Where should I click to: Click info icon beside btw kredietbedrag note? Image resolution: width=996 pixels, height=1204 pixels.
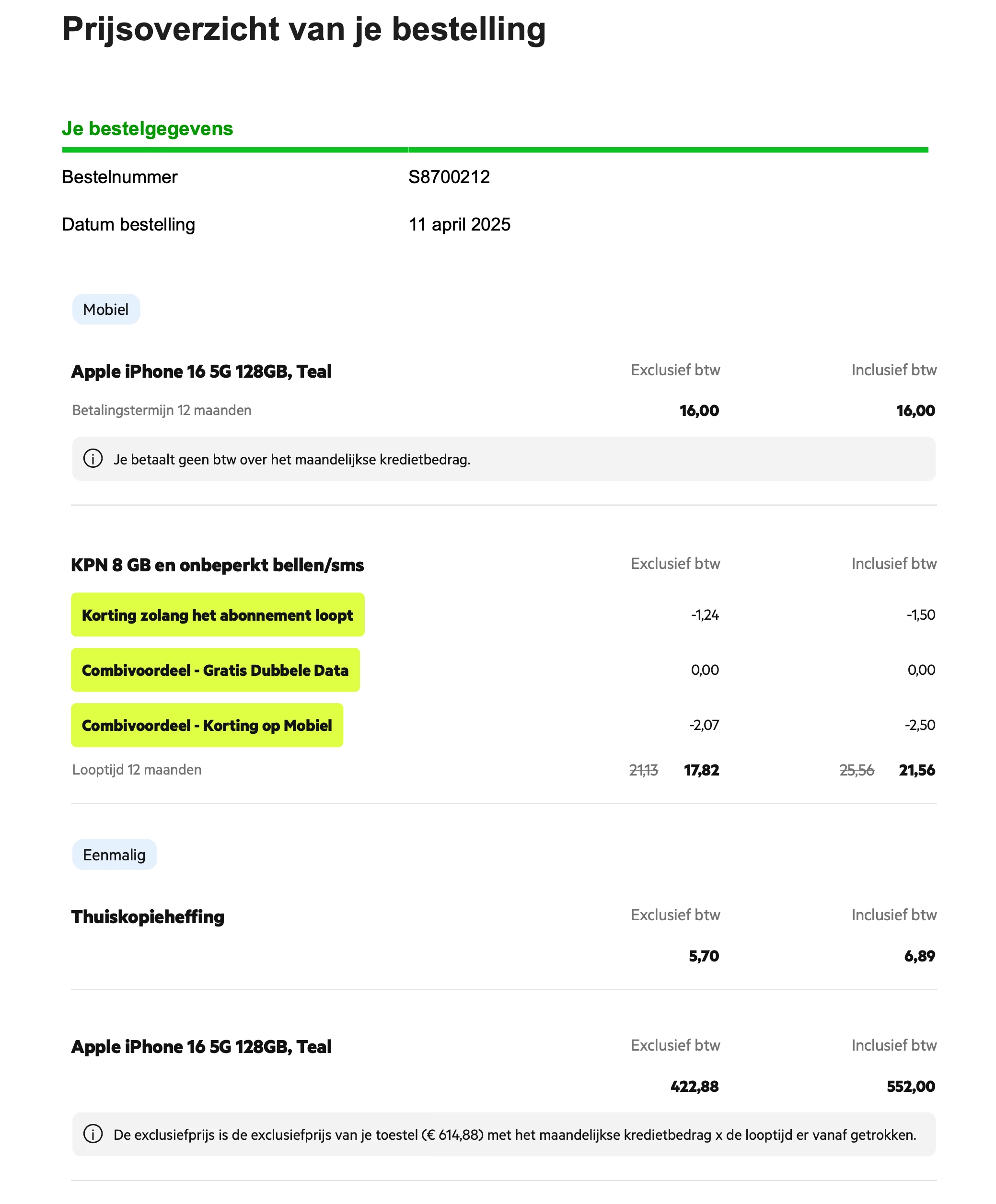coord(93,459)
